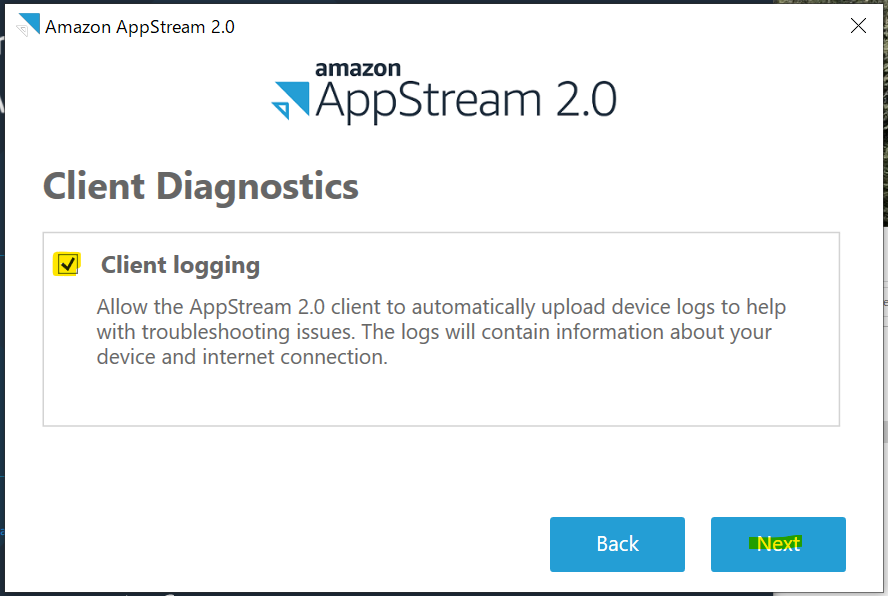Click the amazon text above the logo
The image size is (888, 596).
[358, 70]
